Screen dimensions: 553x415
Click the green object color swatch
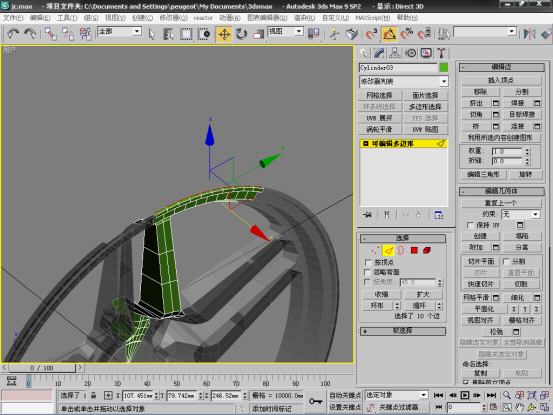(444, 67)
